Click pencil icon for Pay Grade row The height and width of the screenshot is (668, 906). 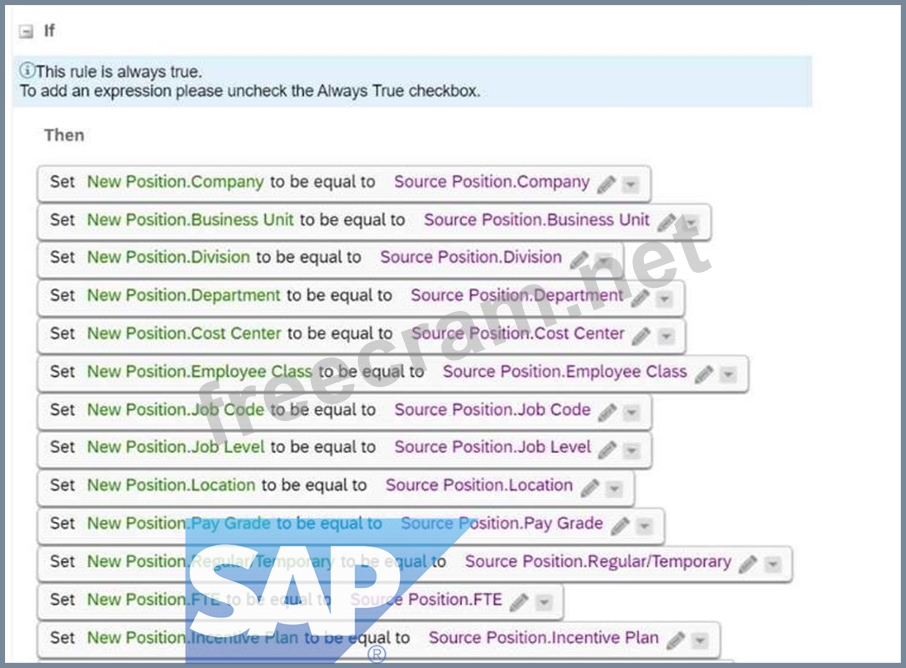point(620,526)
